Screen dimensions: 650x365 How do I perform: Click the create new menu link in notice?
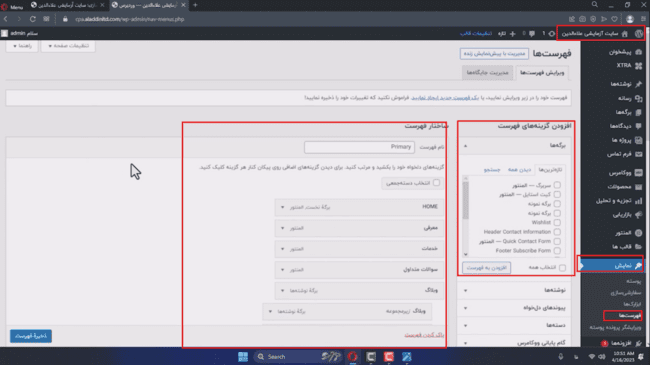[445, 98]
